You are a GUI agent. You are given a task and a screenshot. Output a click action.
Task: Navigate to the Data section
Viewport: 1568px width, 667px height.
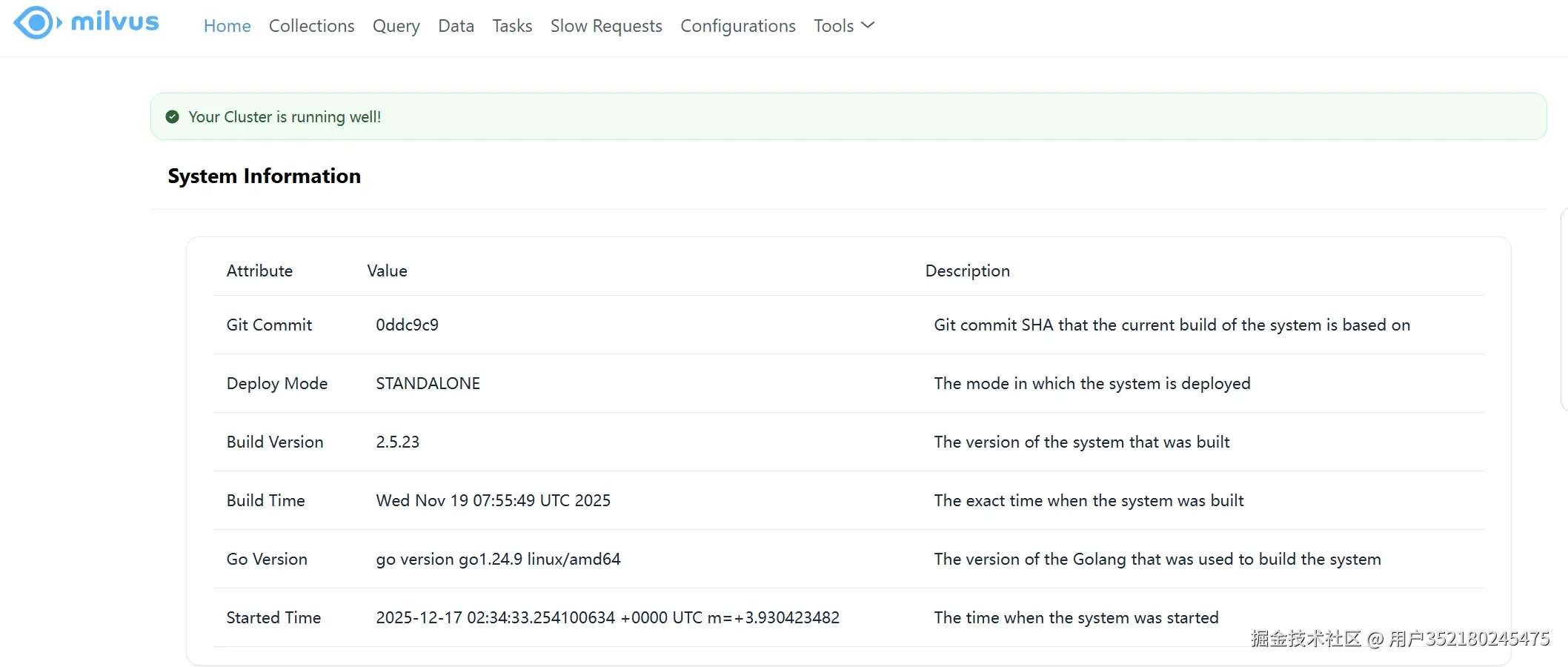[456, 26]
